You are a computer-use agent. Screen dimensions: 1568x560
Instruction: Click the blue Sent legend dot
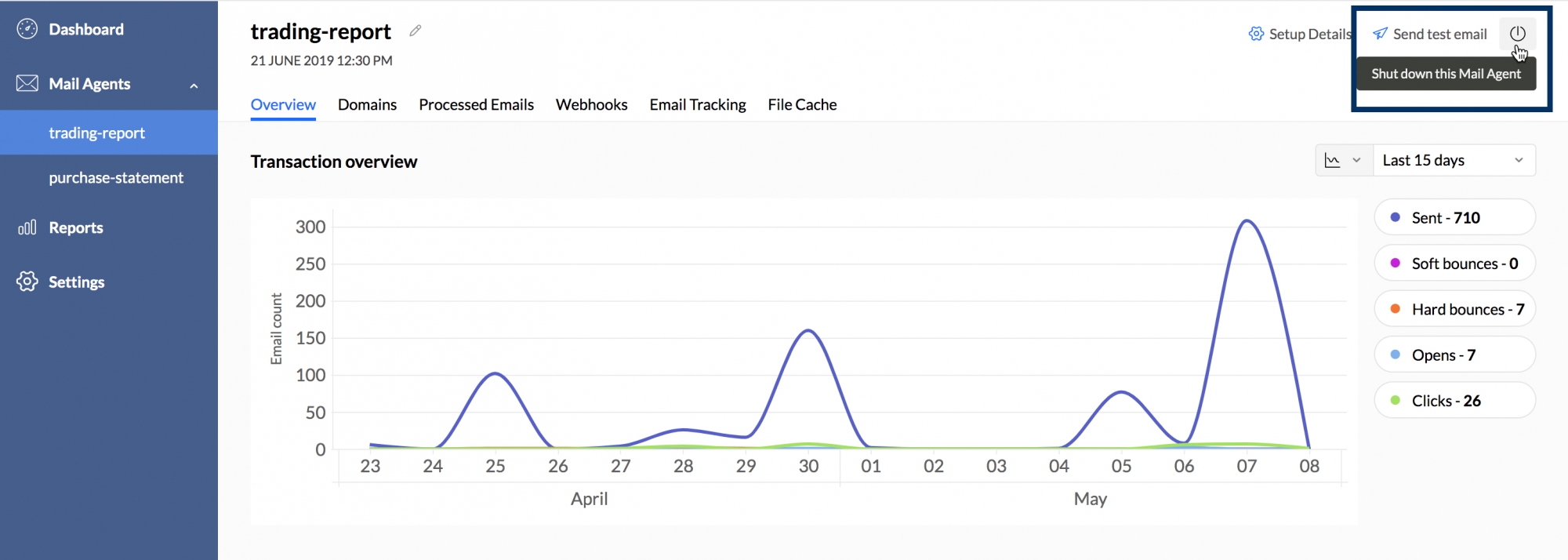point(1395,217)
